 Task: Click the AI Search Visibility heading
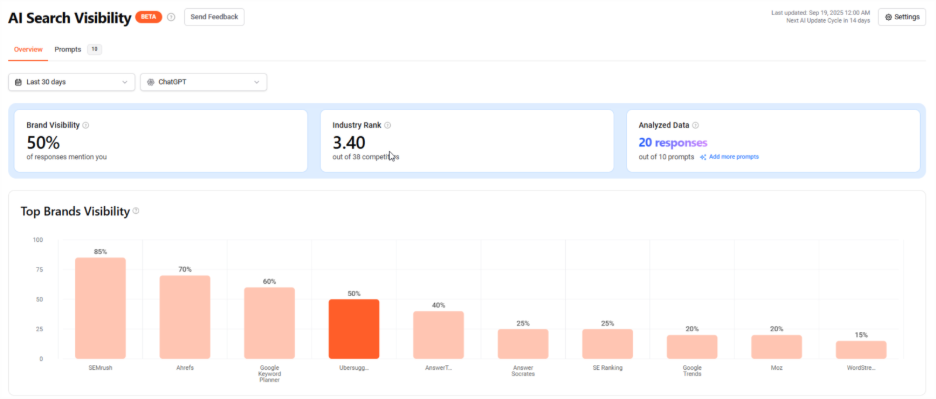69,18
